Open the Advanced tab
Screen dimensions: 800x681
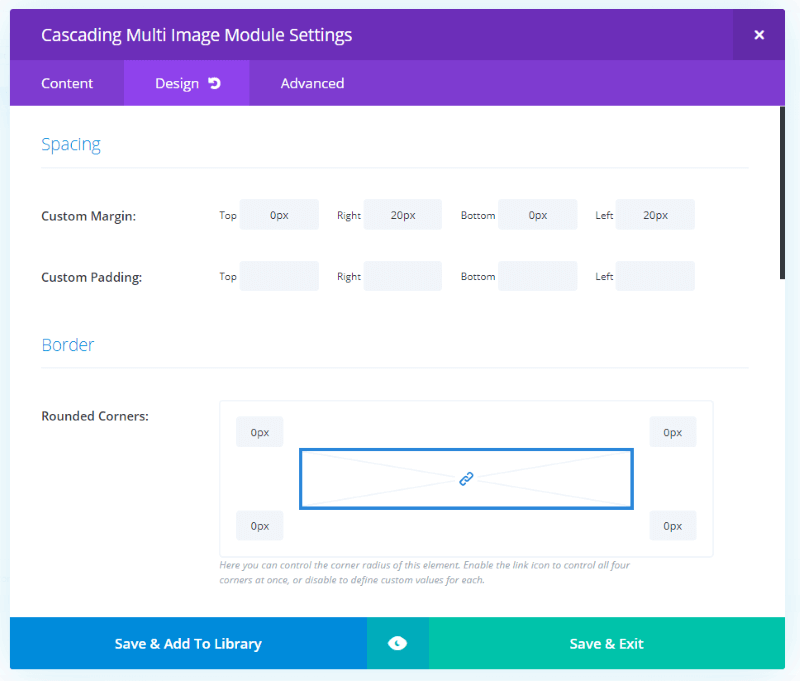[312, 83]
